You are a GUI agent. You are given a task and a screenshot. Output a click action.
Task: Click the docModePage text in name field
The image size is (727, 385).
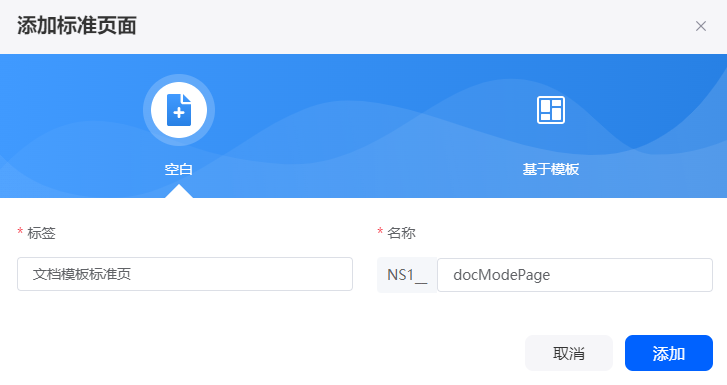502,275
